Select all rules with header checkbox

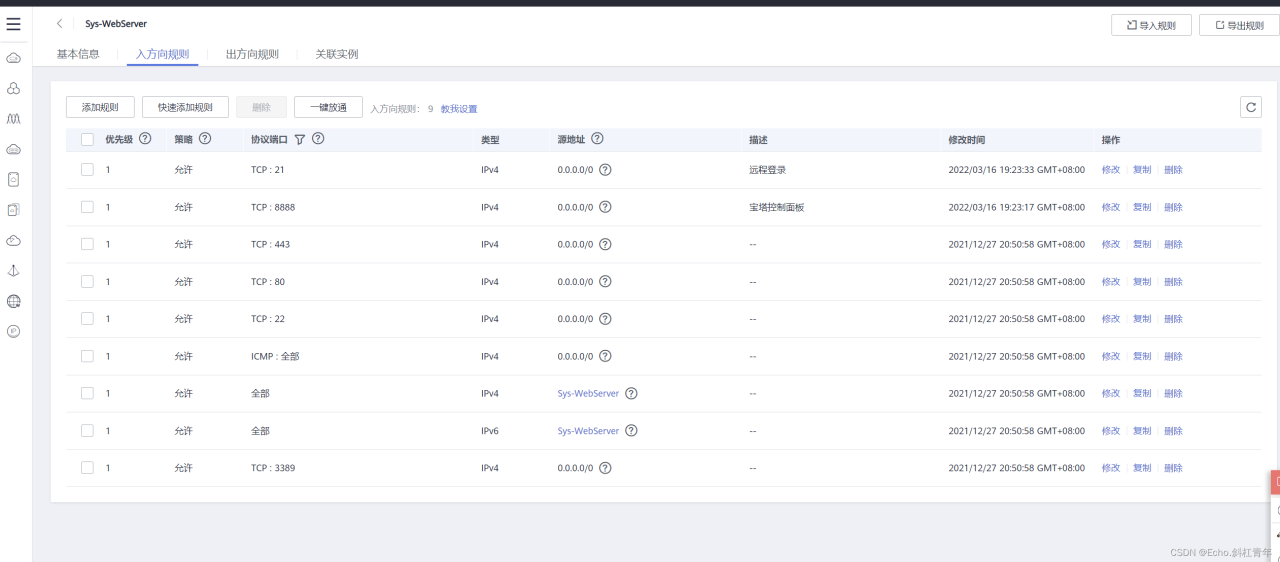click(87, 140)
